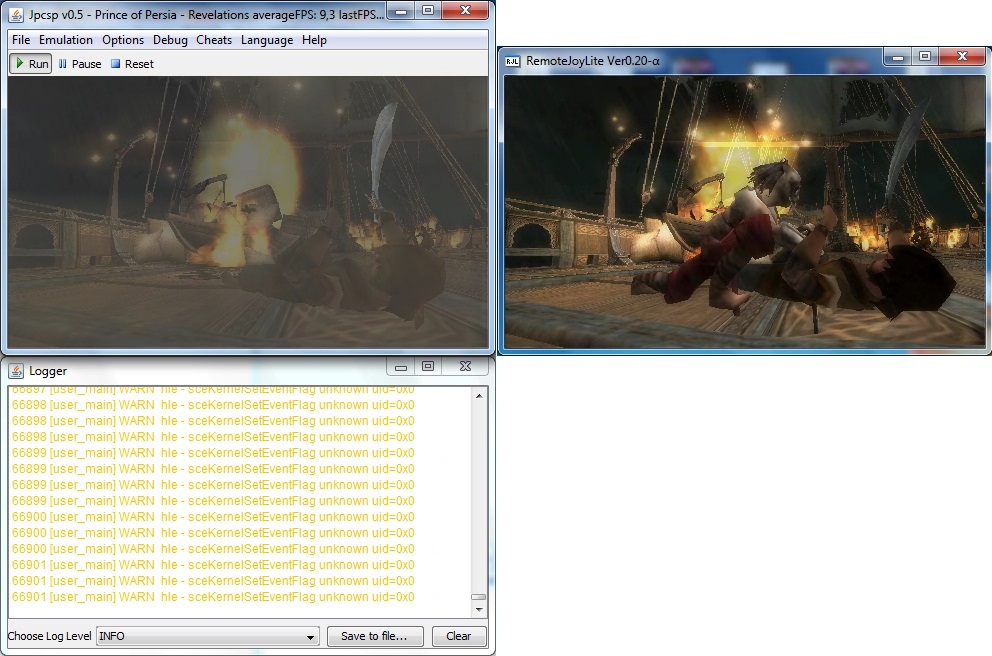Open the Debug menu
The height and width of the screenshot is (656, 992).
pyautogui.click(x=170, y=40)
